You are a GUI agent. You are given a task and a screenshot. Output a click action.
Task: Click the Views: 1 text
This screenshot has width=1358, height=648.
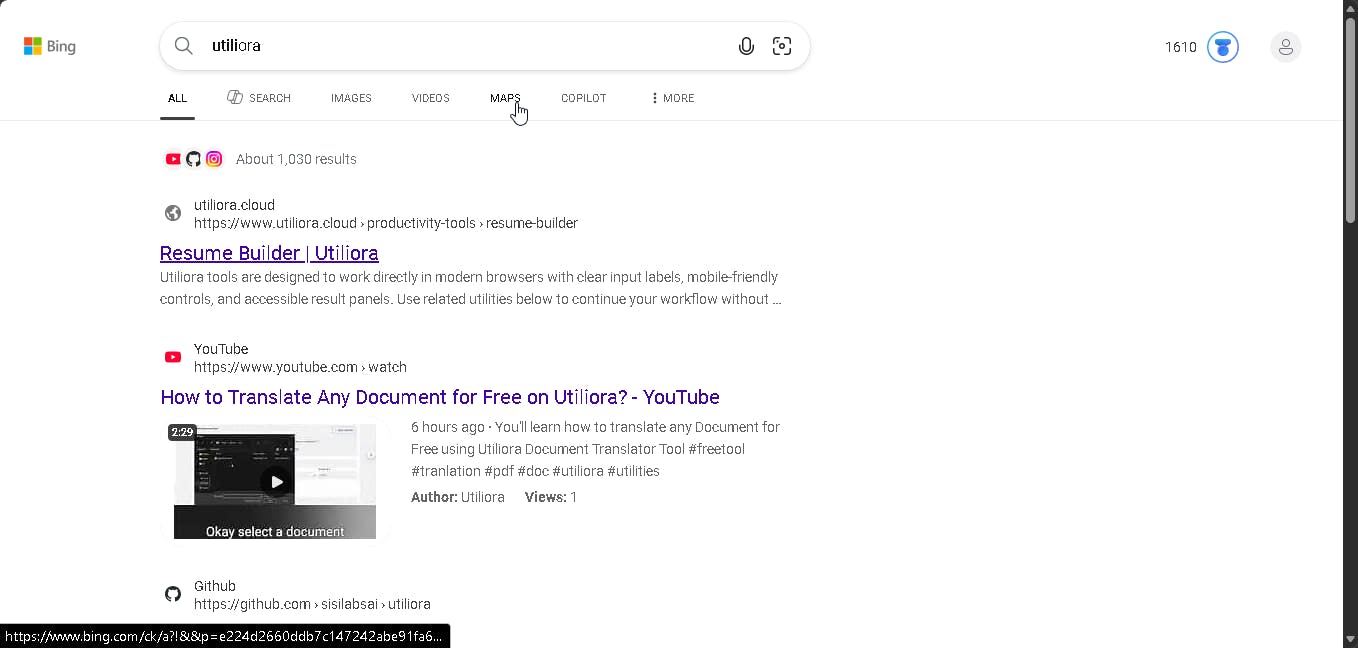coord(551,497)
